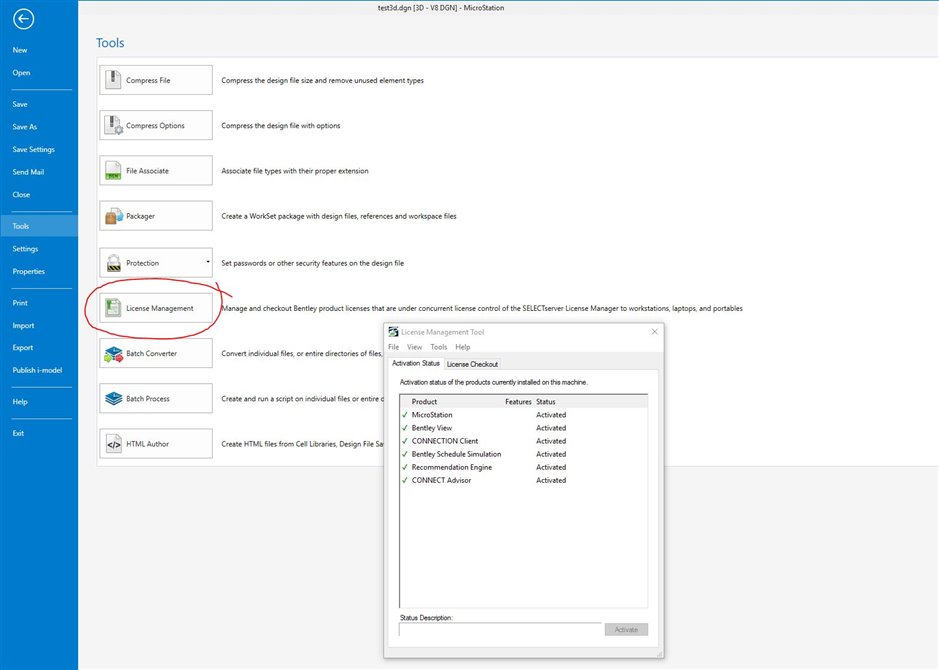Choose Print in the sidebar
Screen dimensions: 939x670
(x=20, y=303)
